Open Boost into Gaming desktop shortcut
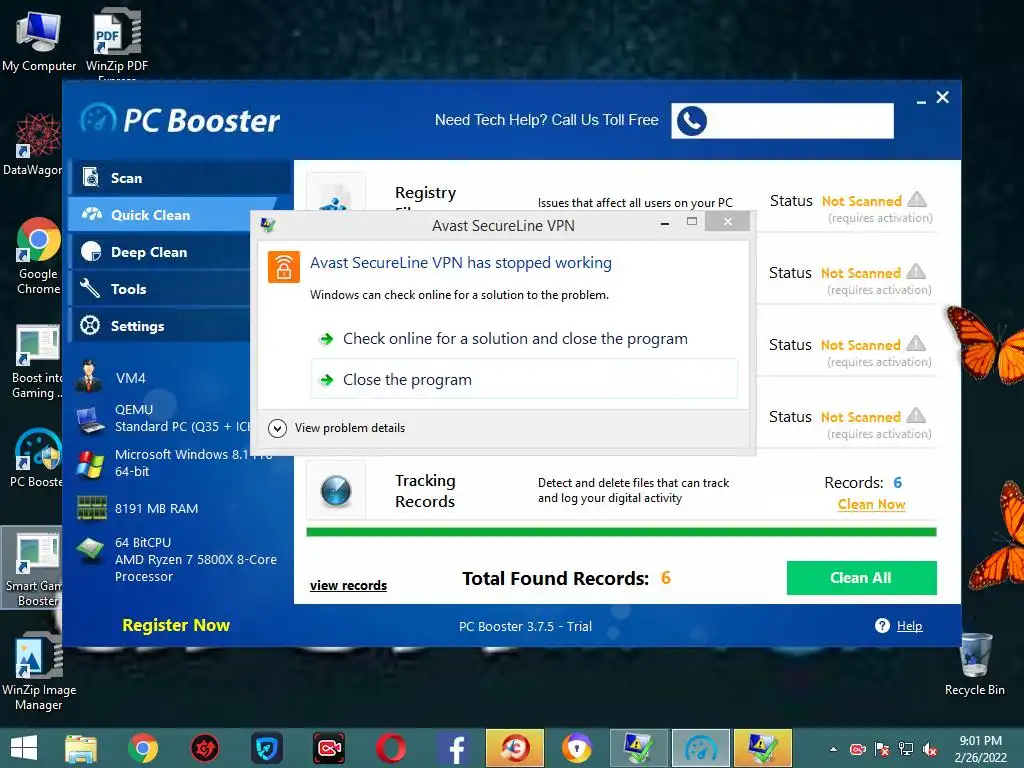The width and height of the screenshot is (1024, 768). point(37,362)
